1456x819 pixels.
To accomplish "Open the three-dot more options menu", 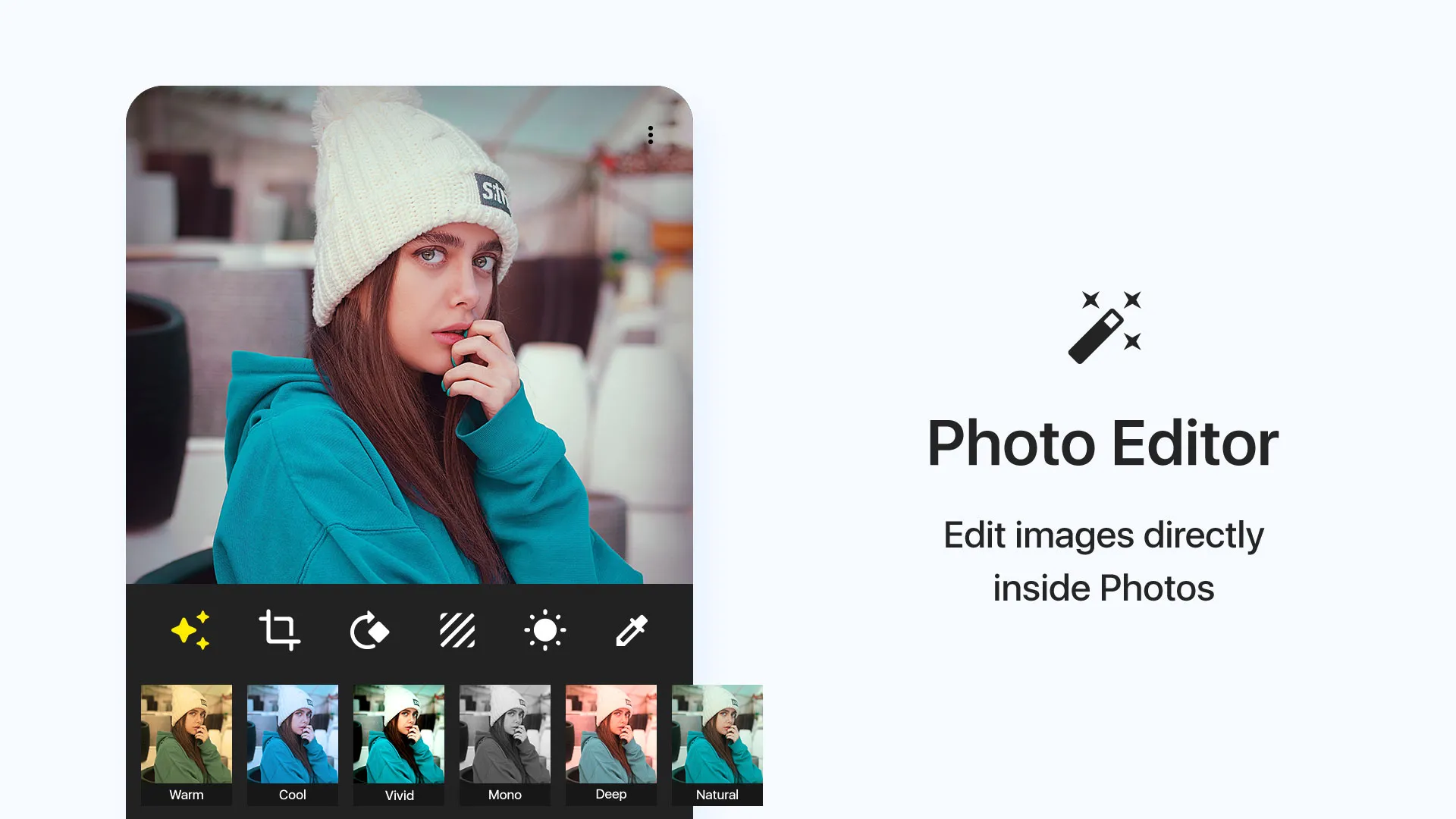I will tap(650, 135).
